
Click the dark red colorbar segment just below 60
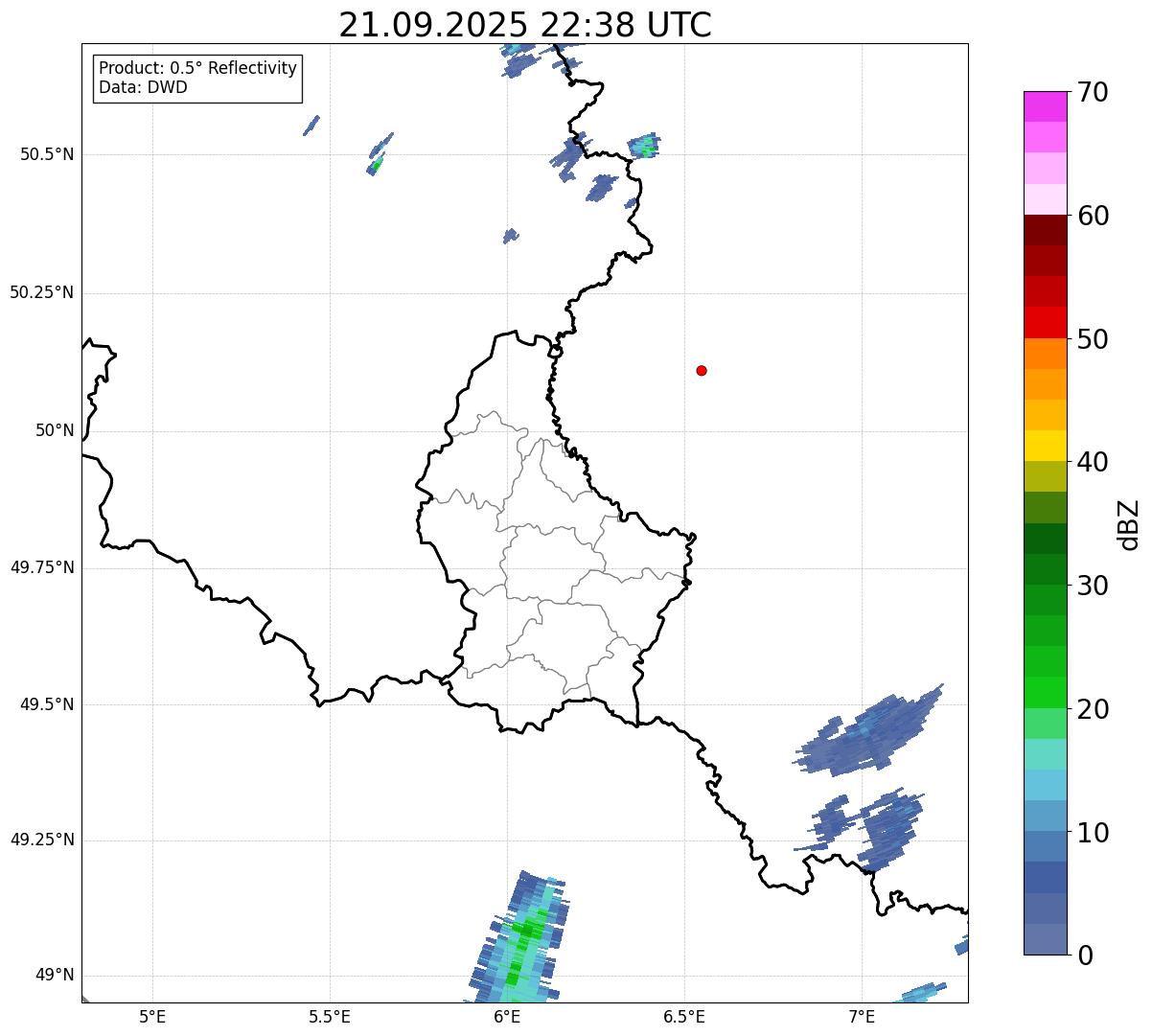point(1045,230)
